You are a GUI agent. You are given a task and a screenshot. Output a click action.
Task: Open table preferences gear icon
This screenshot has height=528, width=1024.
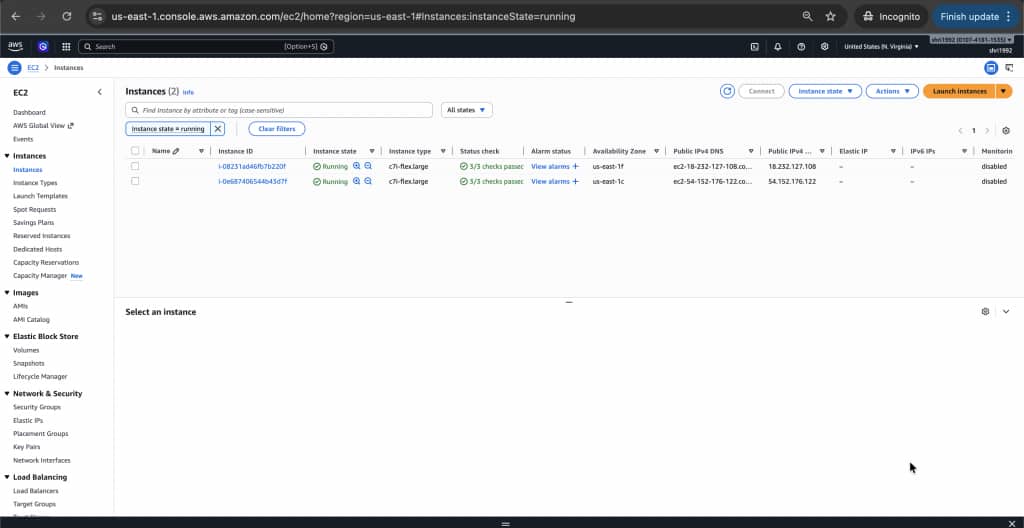[x=1006, y=130]
